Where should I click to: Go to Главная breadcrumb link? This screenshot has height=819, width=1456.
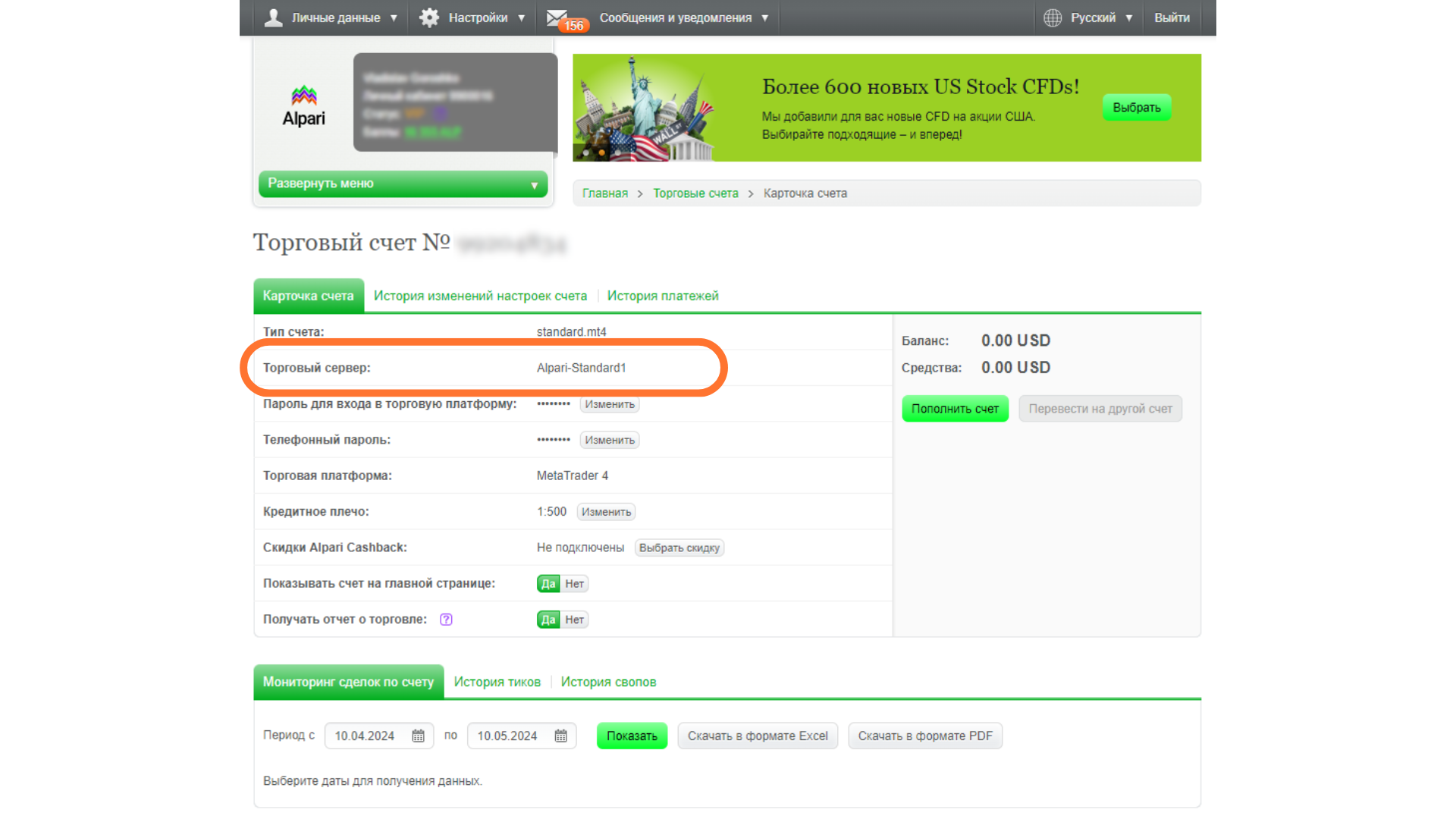pyautogui.click(x=604, y=193)
